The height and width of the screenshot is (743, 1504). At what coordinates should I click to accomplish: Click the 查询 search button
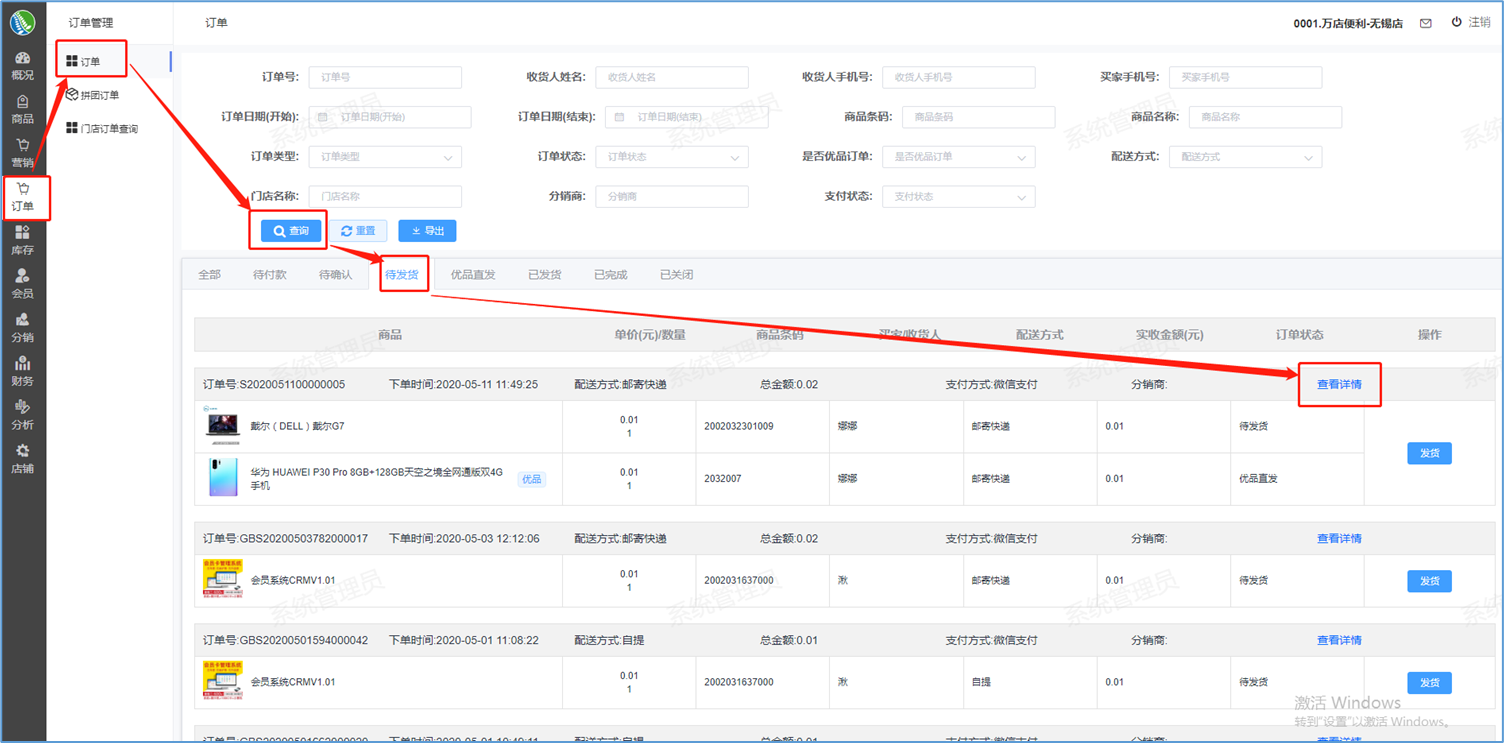tap(291, 231)
